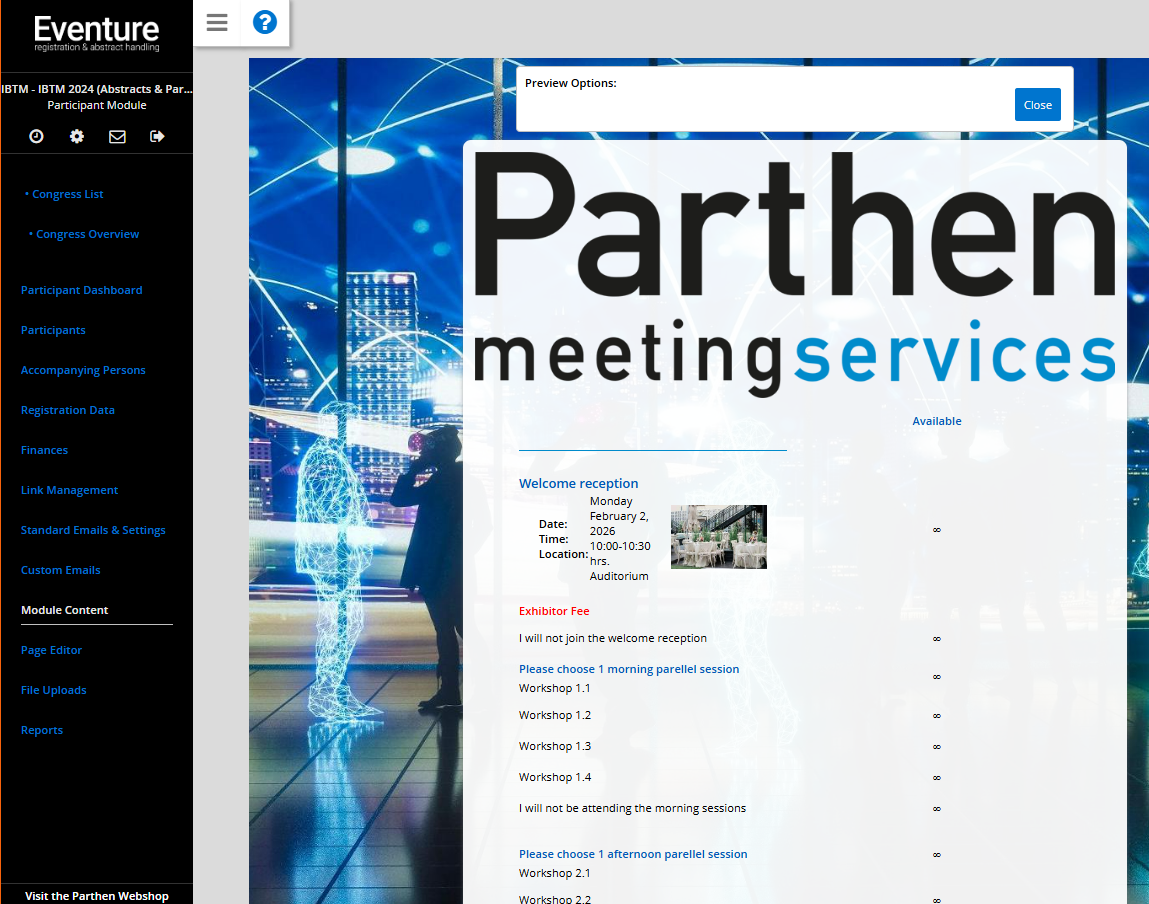Click the "10:00-10:30 hrs." time value
Screen dimensions: 1149x904
point(620,554)
